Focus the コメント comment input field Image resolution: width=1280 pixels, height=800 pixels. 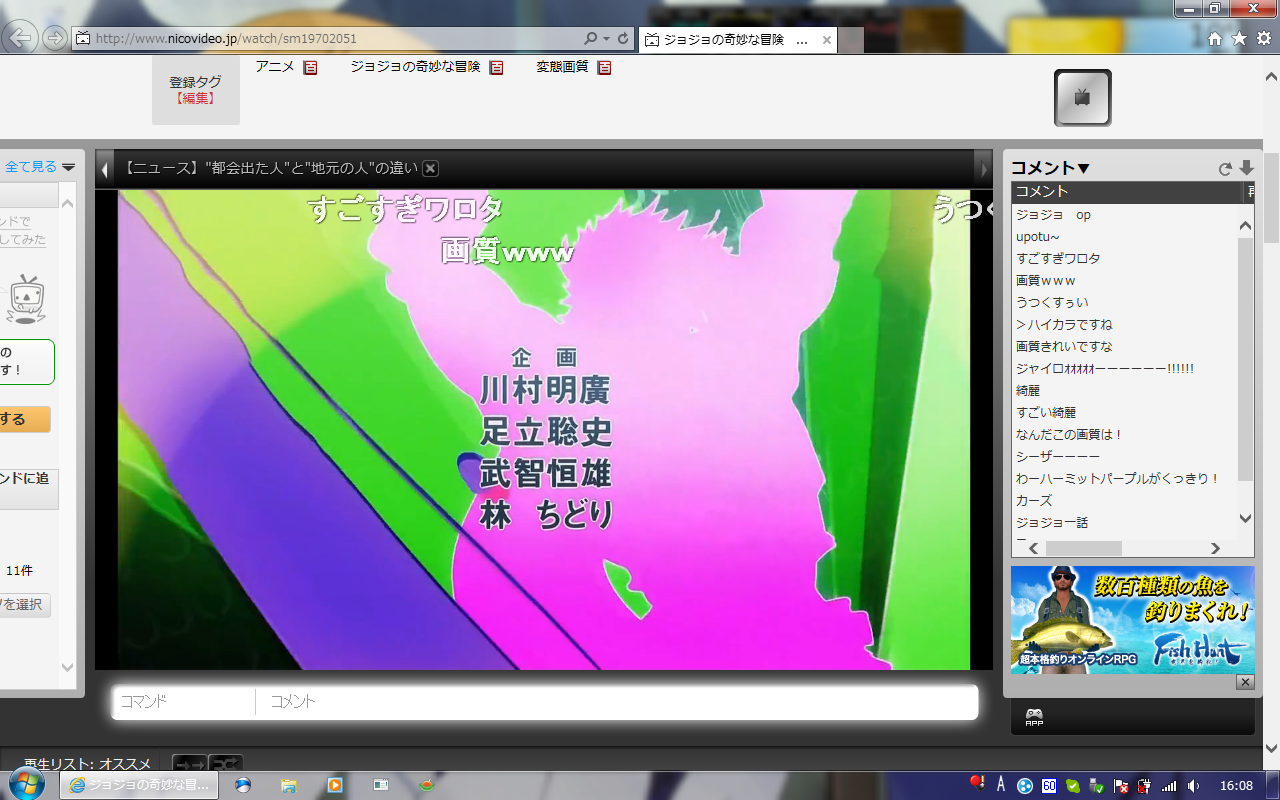point(616,702)
